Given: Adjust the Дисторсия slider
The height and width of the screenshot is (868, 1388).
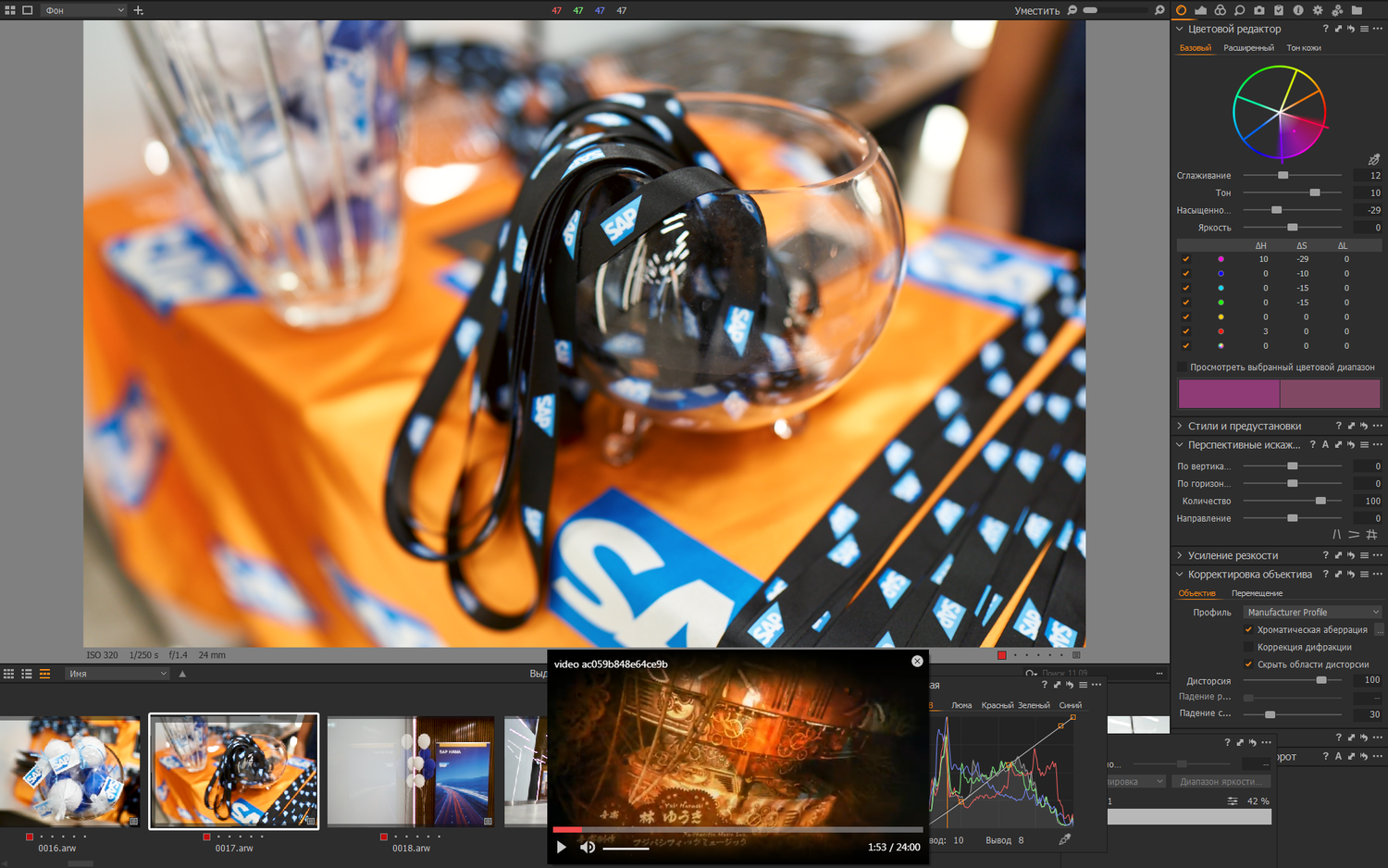Looking at the screenshot, I should pyautogui.click(x=1293, y=680).
